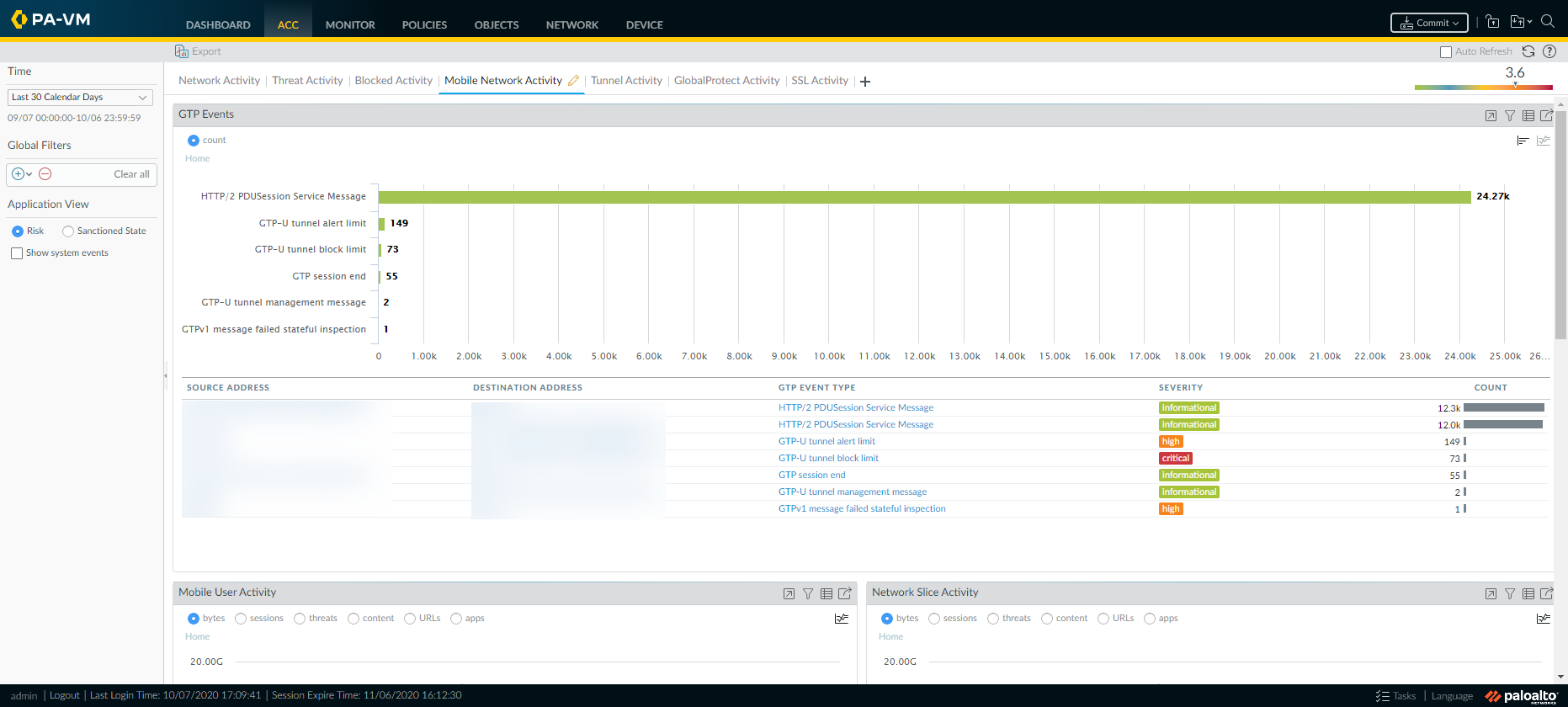This screenshot has width=1568, height=707.
Task: Click the filter funnel icon in GTP Events
Action: pyautogui.click(x=1510, y=115)
